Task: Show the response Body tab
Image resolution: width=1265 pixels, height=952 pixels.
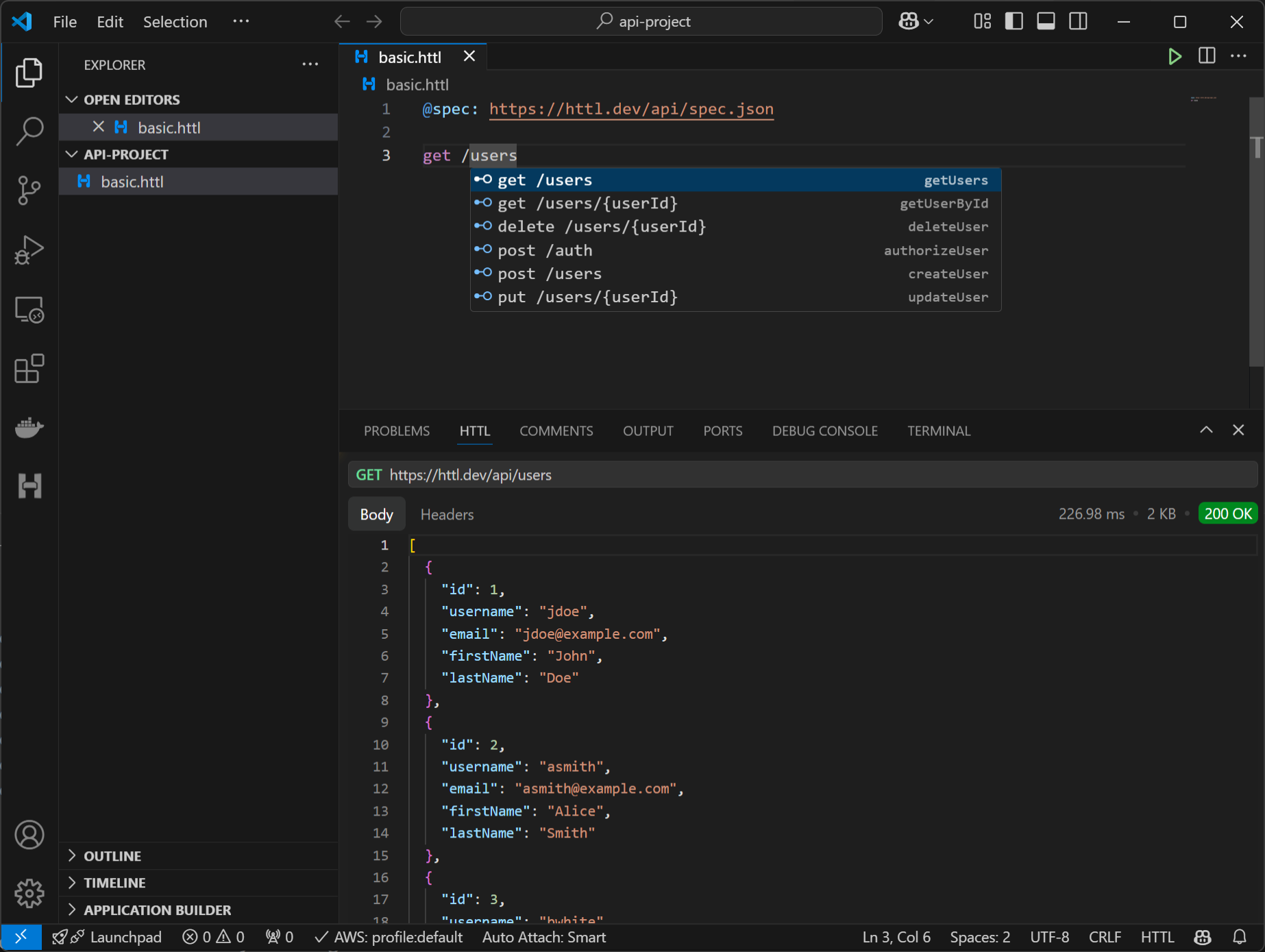Action: point(376,514)
